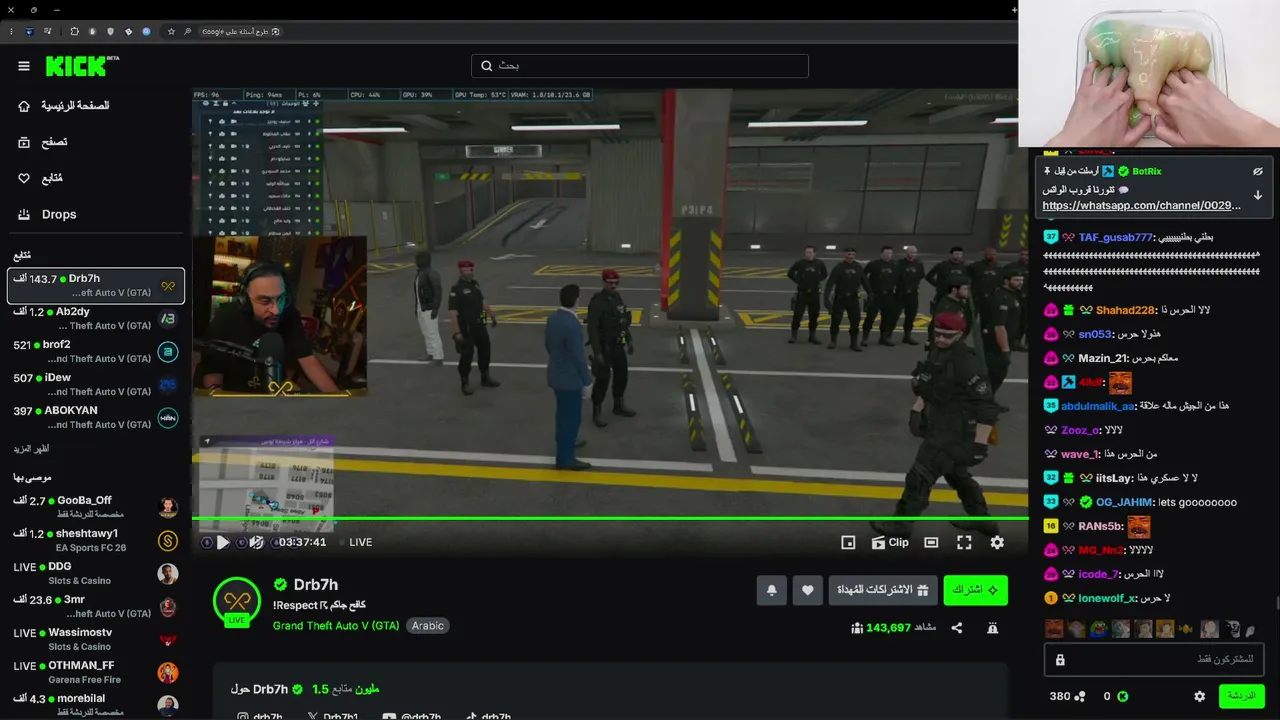
Task: Open the following heart sidebar icon
Action: tap(24, 178)
